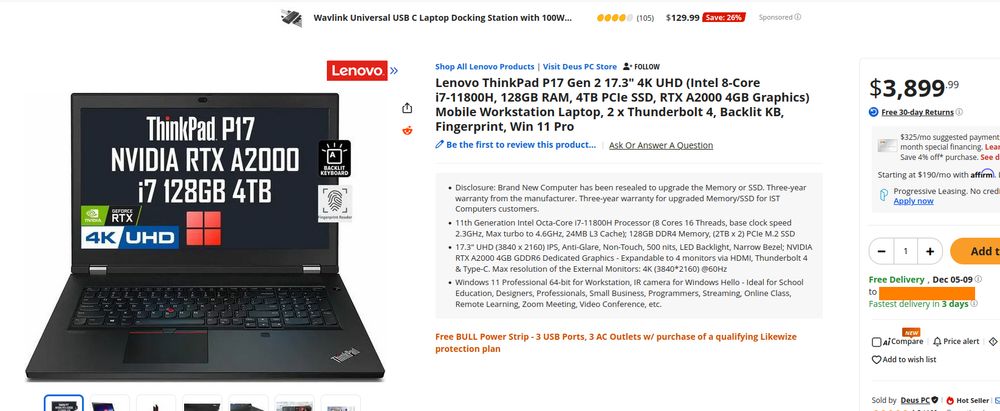This screenshot has height=411, width=1000.
Task: Expand brand arrows next to Lenovo logo
Action: click(393, 70)
